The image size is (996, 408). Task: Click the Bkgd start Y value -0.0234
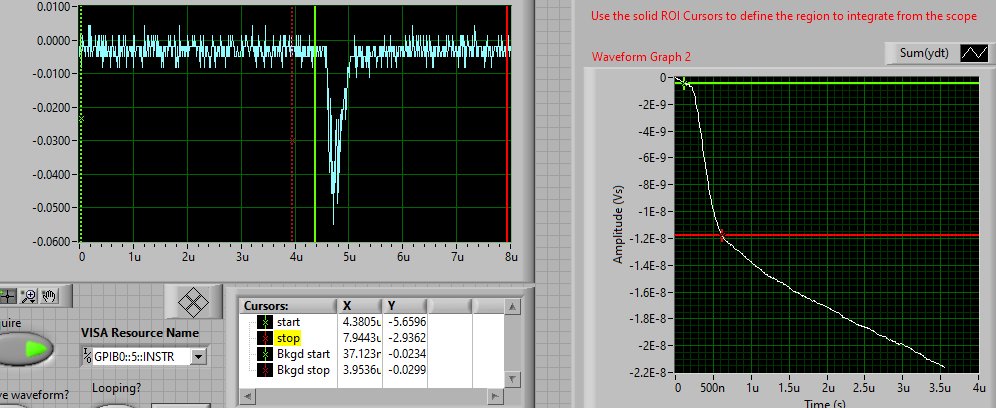tap(407, 354)
